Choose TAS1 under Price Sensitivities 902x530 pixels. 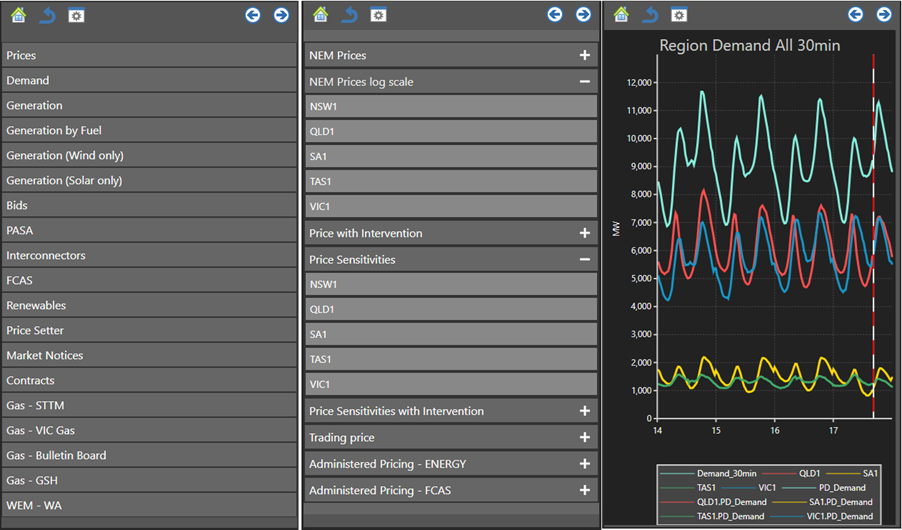[x=451, y=359]
